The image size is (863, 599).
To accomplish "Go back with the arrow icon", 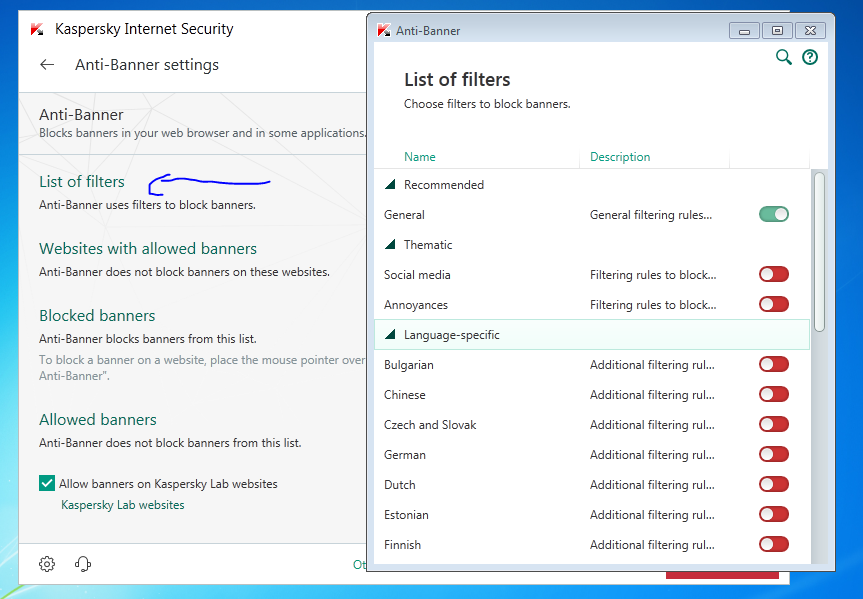I will [47, 65].
